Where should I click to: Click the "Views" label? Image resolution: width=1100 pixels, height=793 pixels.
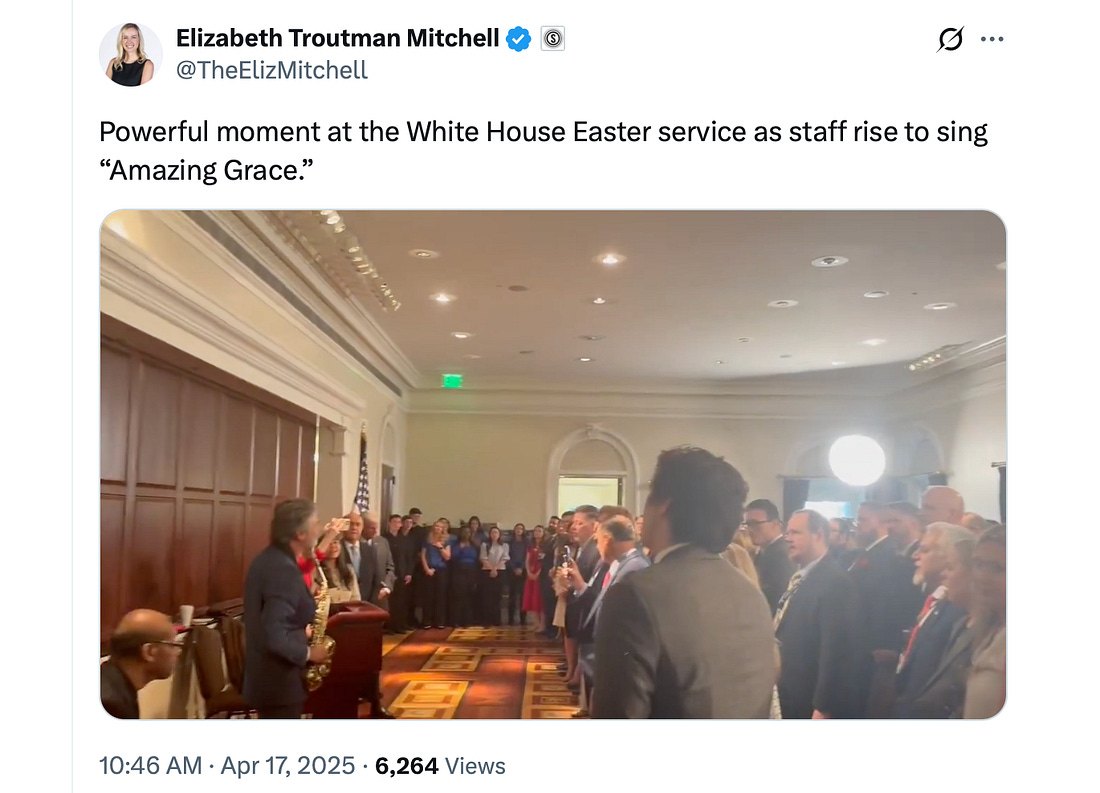pos(475,766)
